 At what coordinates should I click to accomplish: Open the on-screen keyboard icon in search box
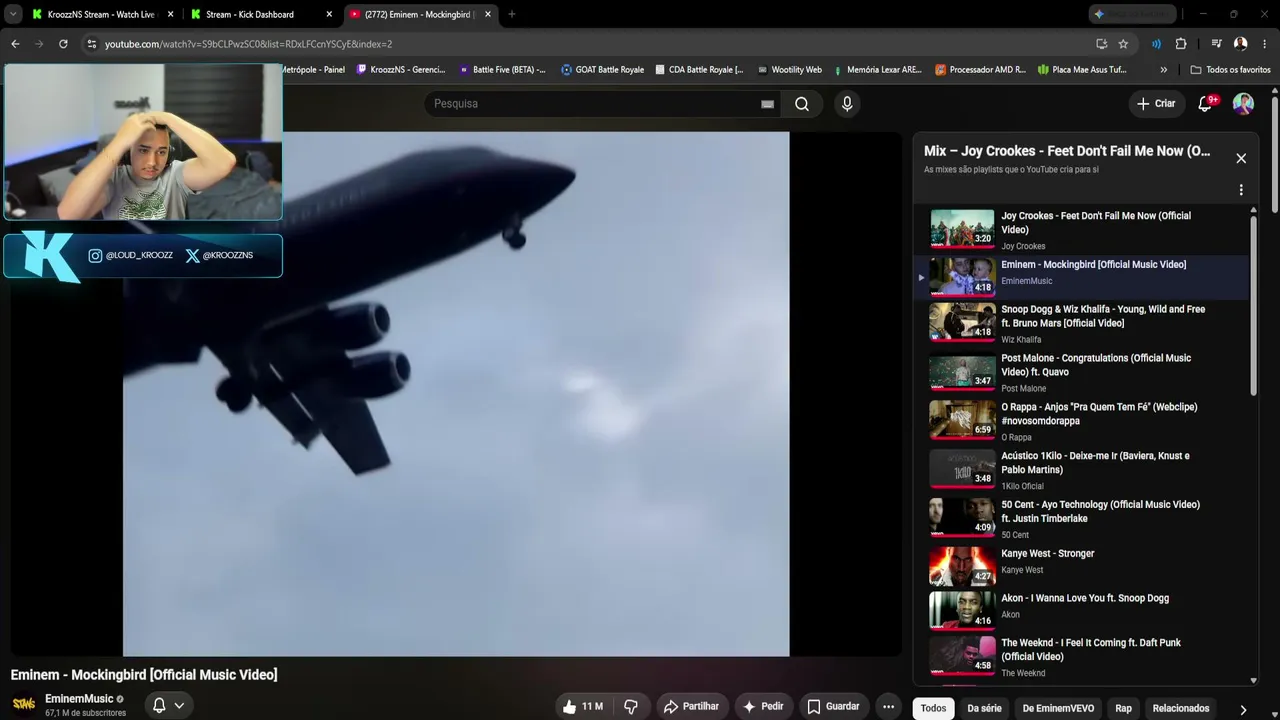767,104
